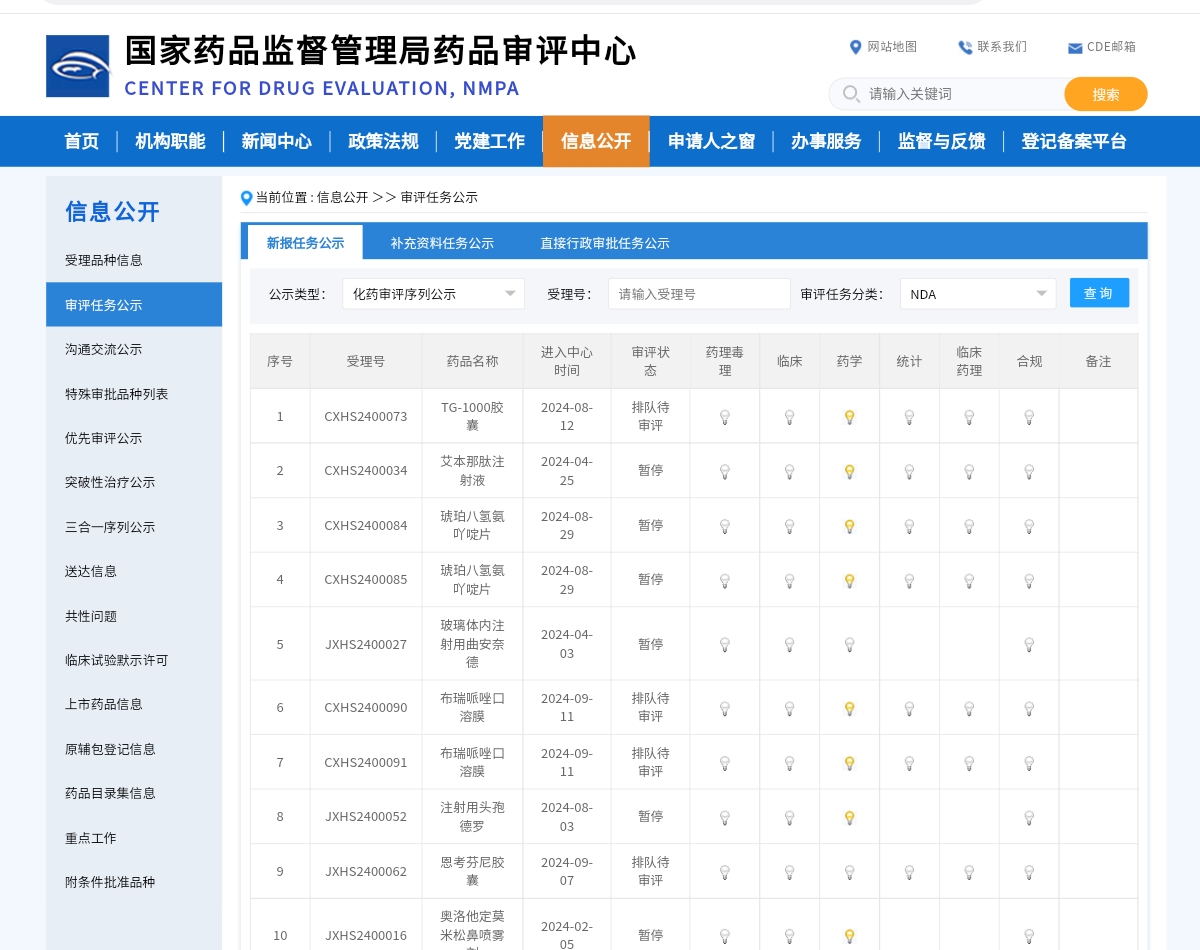Click the orange 搜索 button
The height and width of the screenshot is (950, 1200).
pyautogui.click(x=1106, y=94)
